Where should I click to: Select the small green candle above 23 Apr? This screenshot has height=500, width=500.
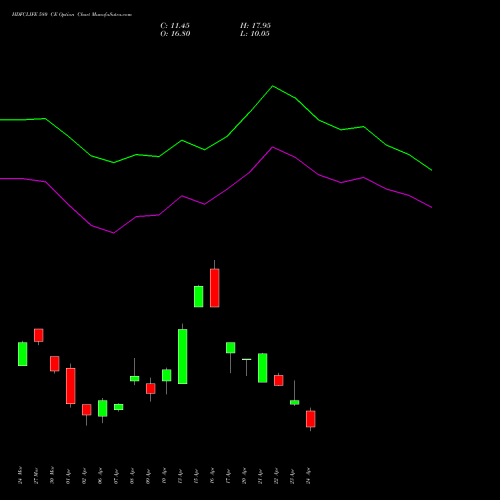click(x=295, y=402)
